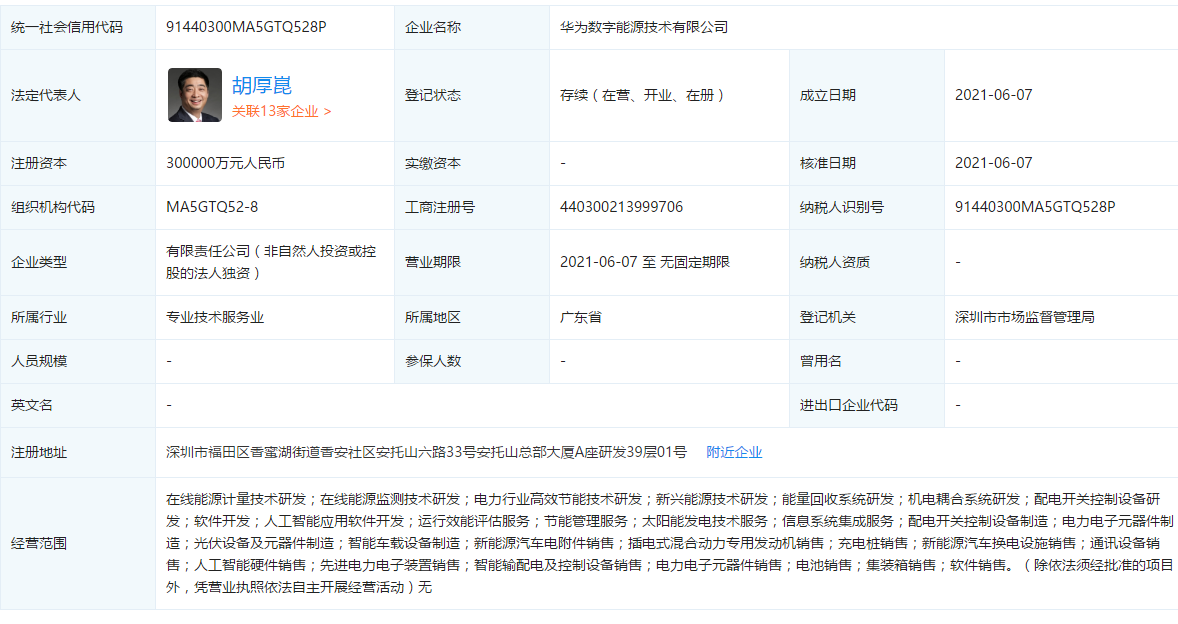Click registered capital 300000万元人民币
Screen dimensions: 1178x624
pos(225,163)
